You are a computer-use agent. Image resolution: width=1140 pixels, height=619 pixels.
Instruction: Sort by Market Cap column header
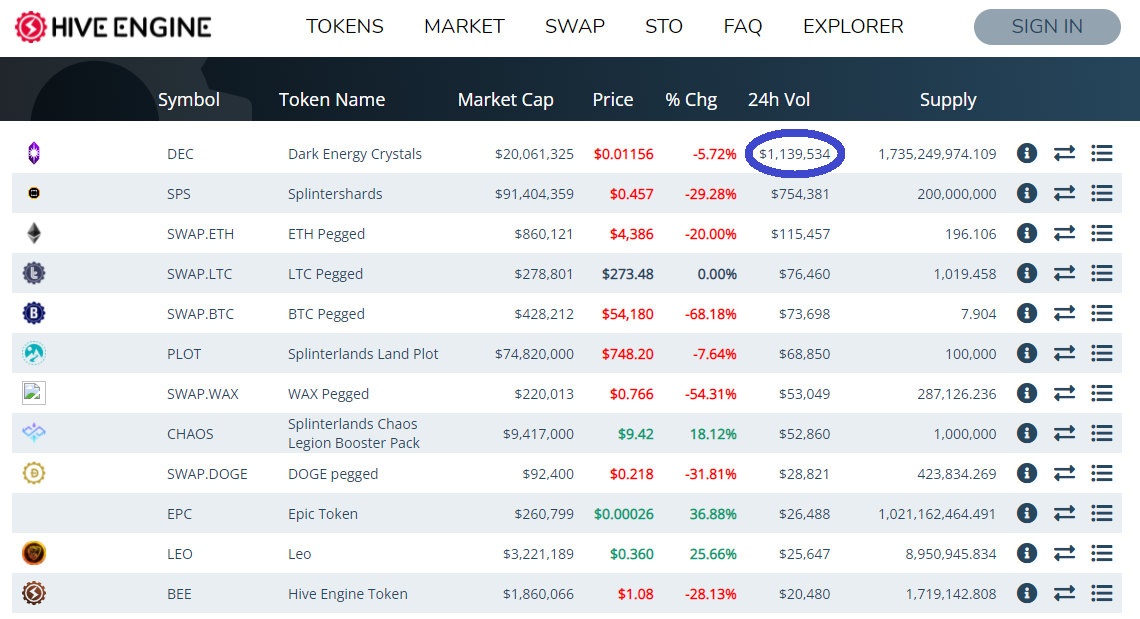(x=506, y=100)
